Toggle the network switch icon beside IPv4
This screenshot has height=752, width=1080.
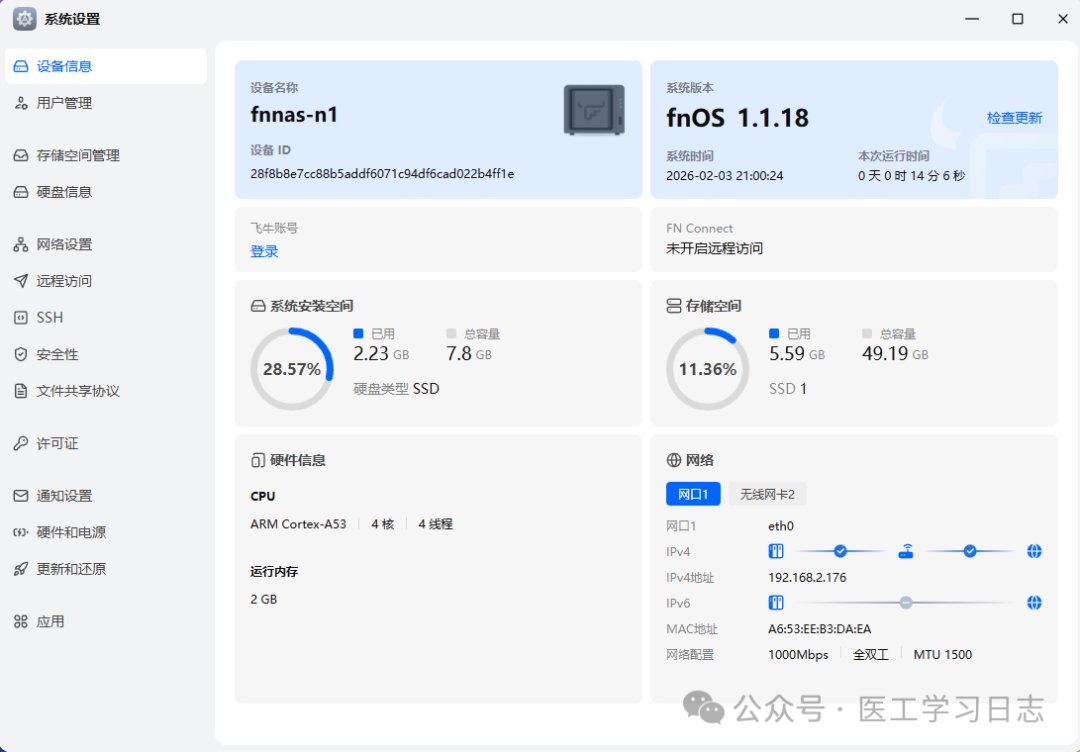pos(777,551)
